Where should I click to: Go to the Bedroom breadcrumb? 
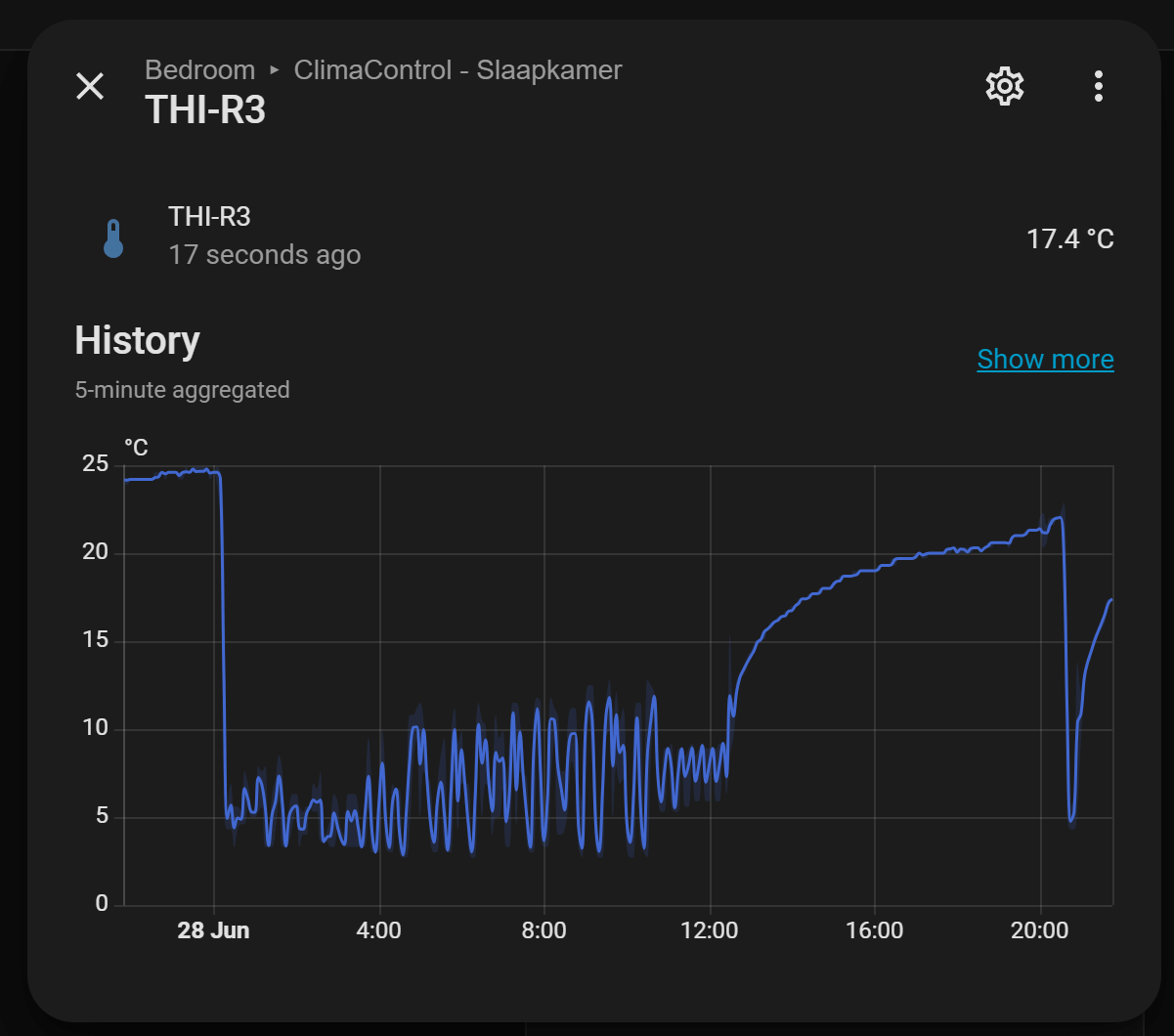[x=199, y=70]
